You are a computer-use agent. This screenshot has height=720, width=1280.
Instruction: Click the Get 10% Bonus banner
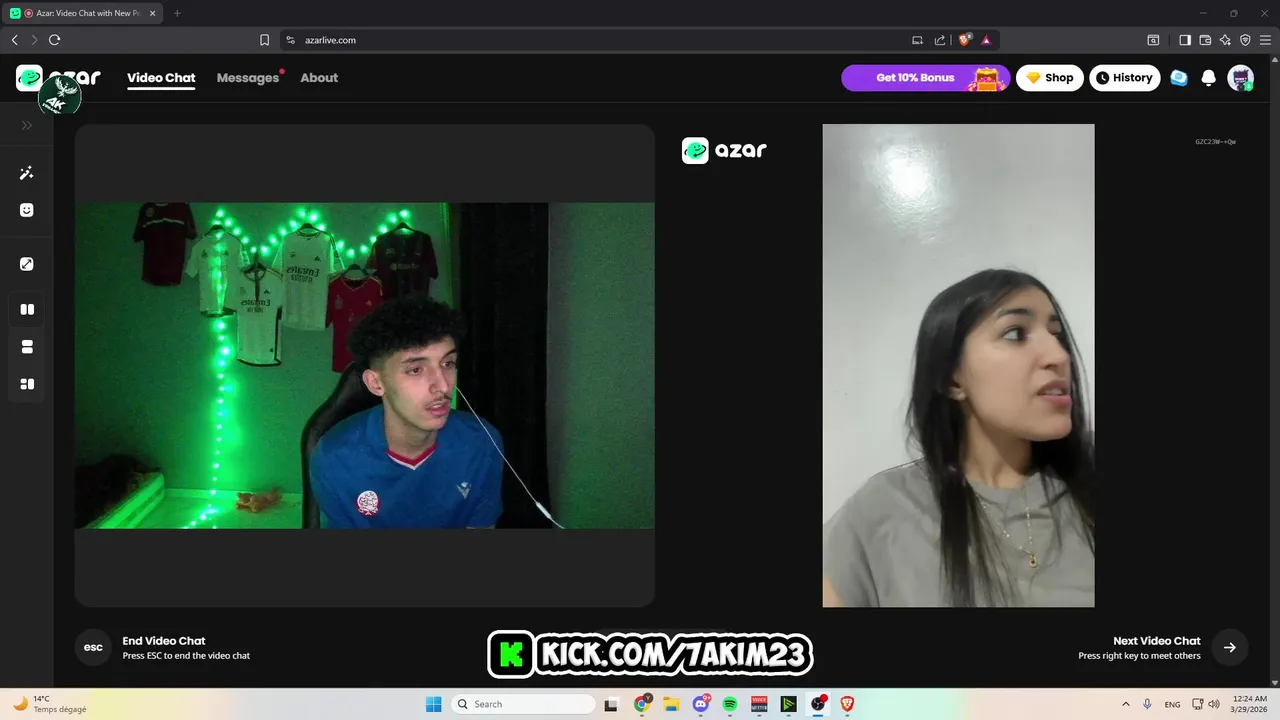tap(925, 78)
